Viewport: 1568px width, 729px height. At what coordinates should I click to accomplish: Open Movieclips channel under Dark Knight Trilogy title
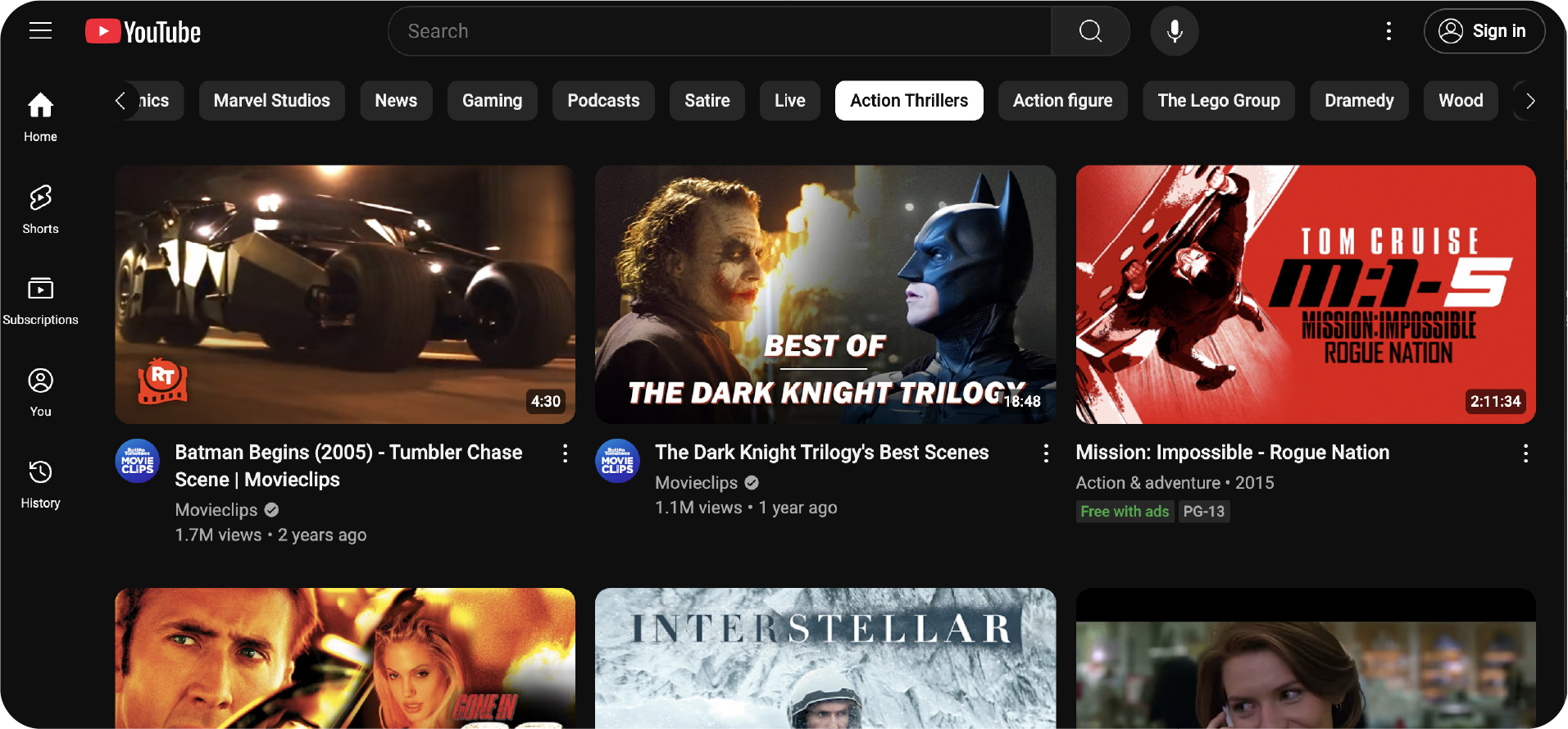click(x=697, y=483)
